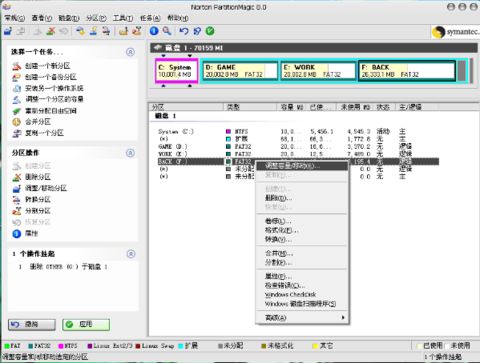Click the icon beside 创建一个备份分区

(17, 77)
